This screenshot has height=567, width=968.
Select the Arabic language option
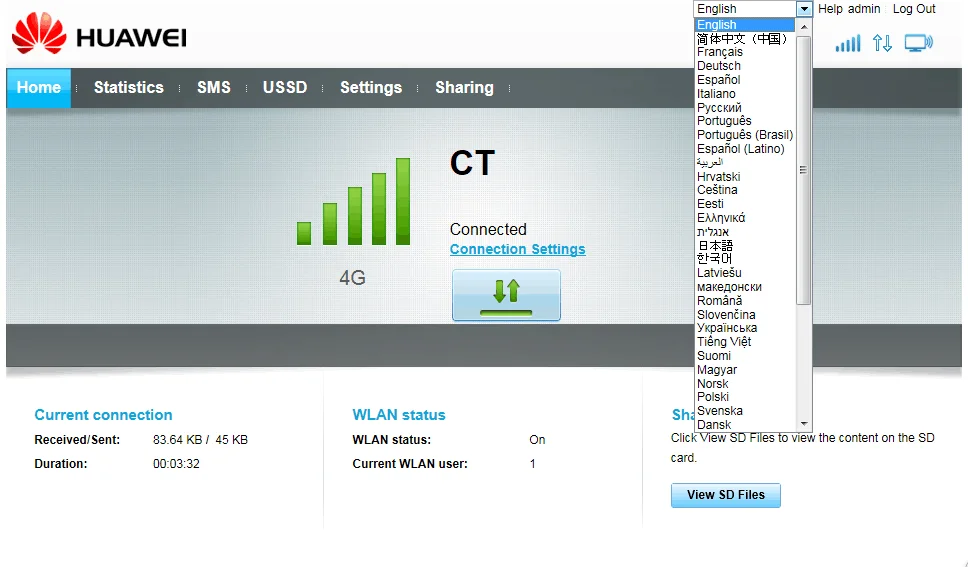745,162
